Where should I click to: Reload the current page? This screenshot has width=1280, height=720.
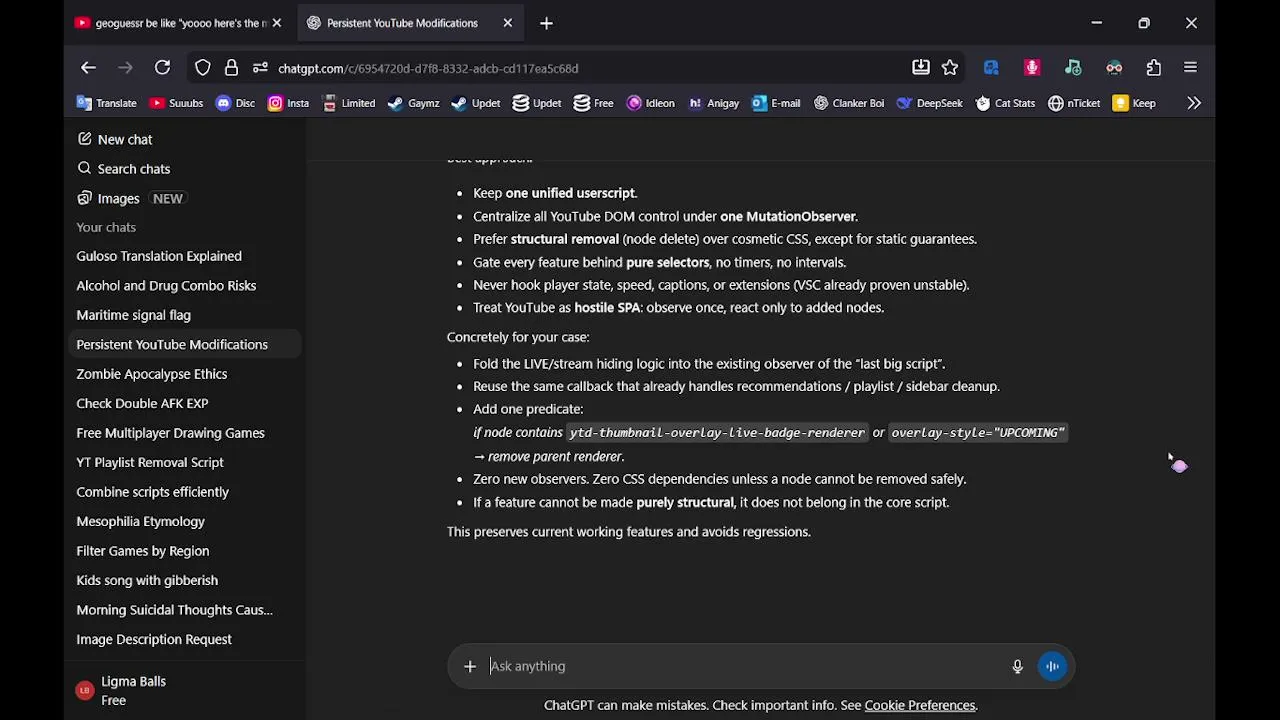tap(162, 68)
